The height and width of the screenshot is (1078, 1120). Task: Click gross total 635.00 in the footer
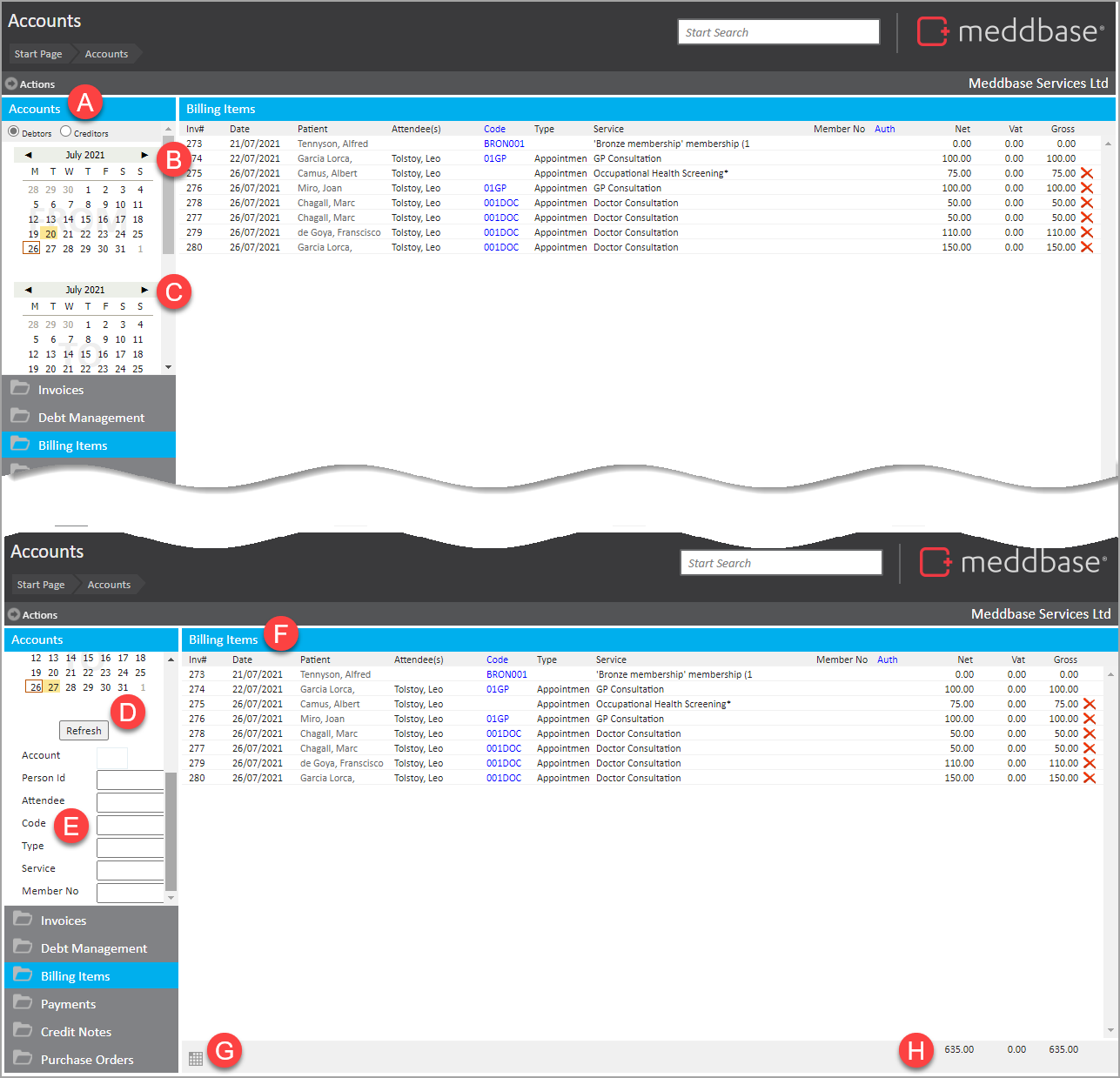1063,1049
